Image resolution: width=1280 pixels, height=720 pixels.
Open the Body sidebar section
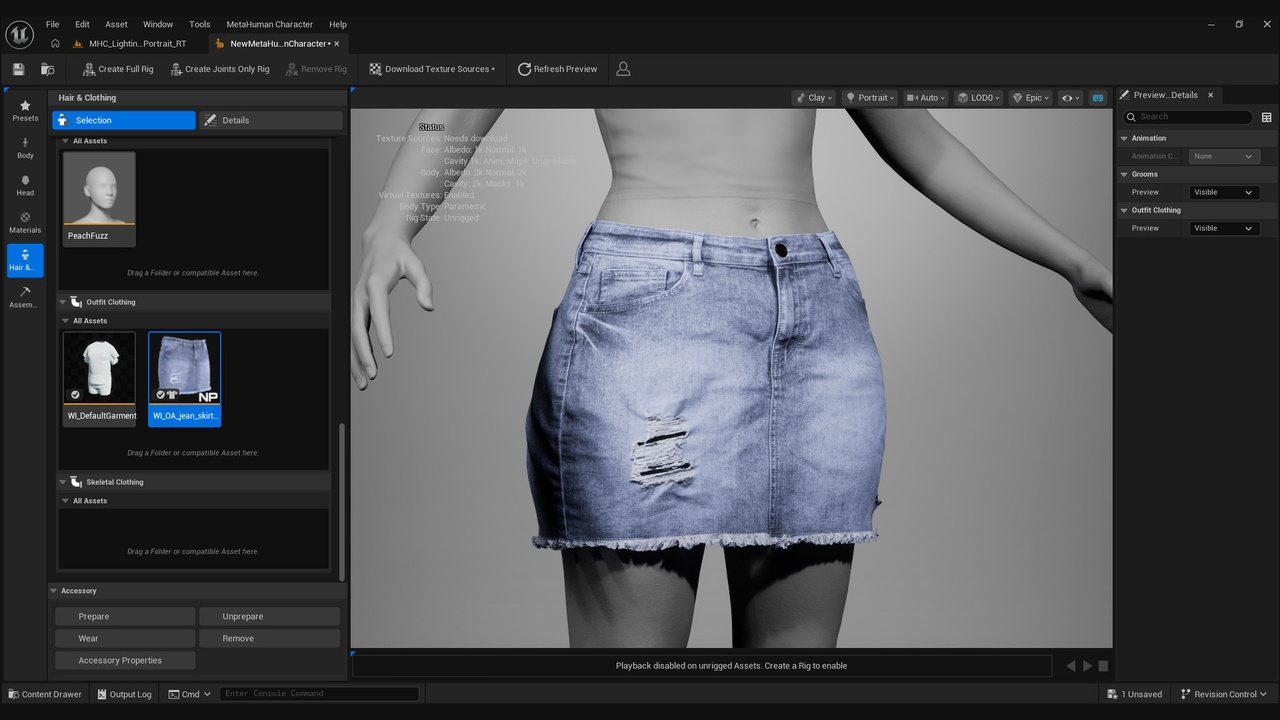pyautogui.click(x=25, y=148)
